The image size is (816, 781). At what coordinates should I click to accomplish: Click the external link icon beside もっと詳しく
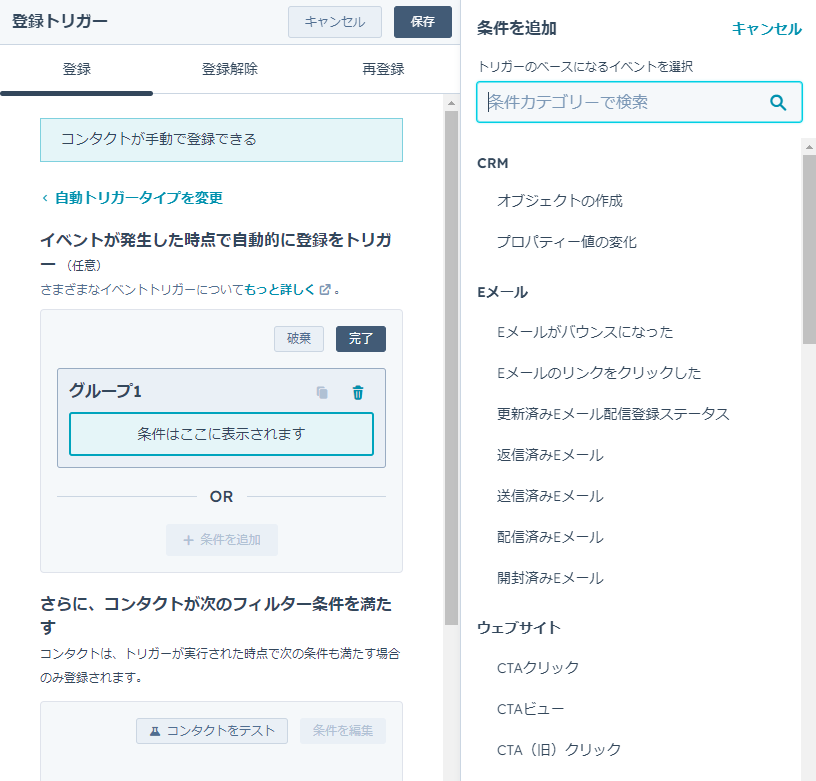[325, 289]
